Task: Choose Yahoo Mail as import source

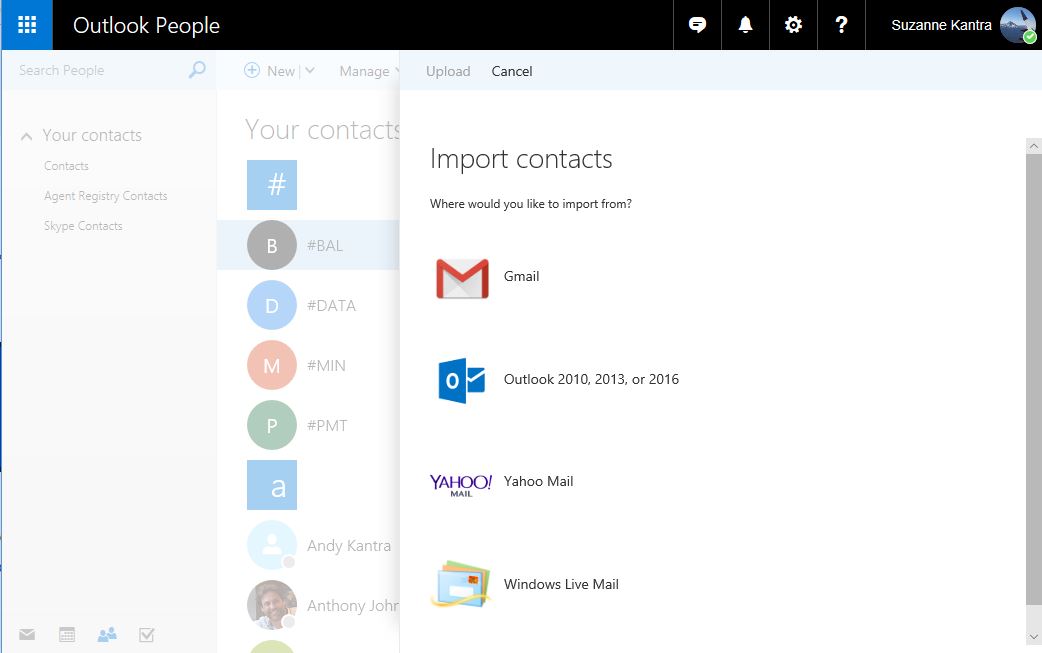Action: point(538,482)
